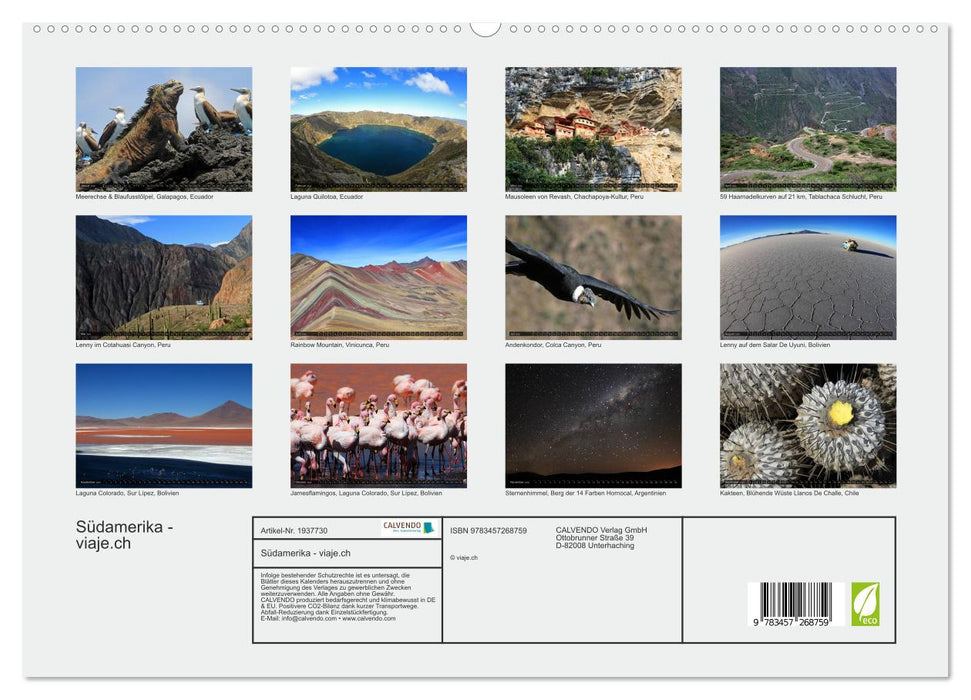This screenshot has height=700, width=971.
Task: Click the Mausoleen von Revash caption label
Action: tap(575, 198)
